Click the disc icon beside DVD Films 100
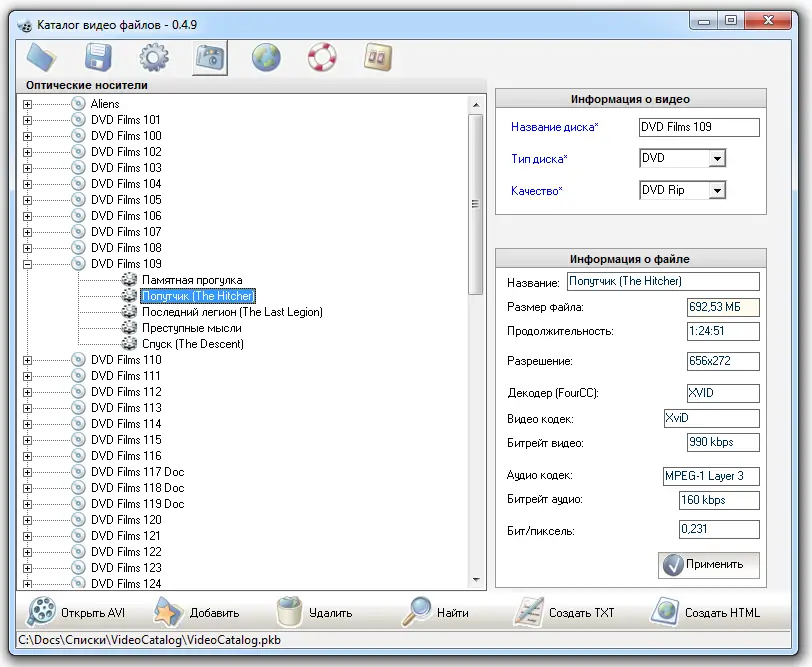This screenshot has width=812, height=667. tap(78, 136)
